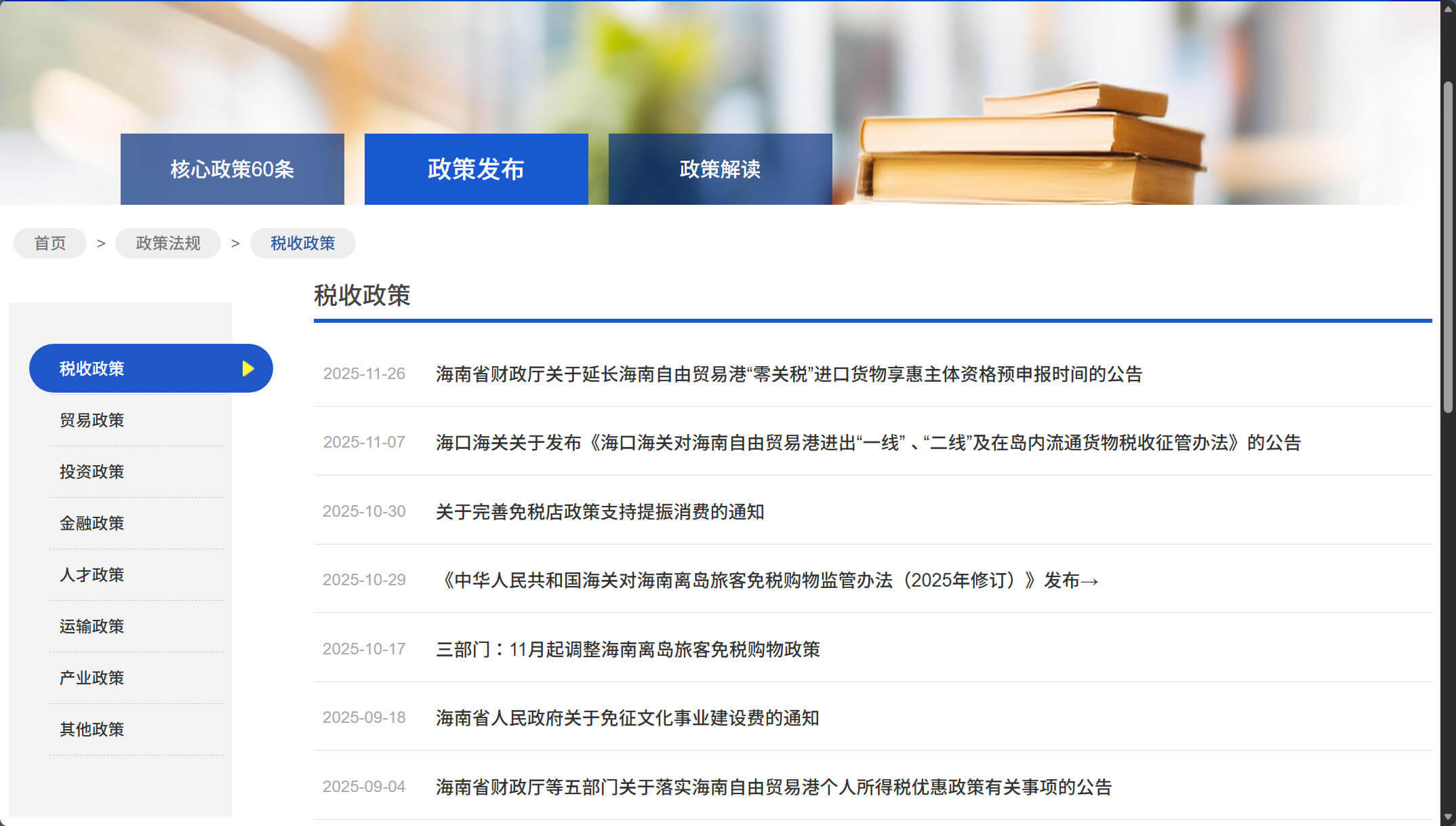The image size is (1456, 826).
Task: Open the 海口海关 税收征管办法 announcement
Action: tap(868, 443)
